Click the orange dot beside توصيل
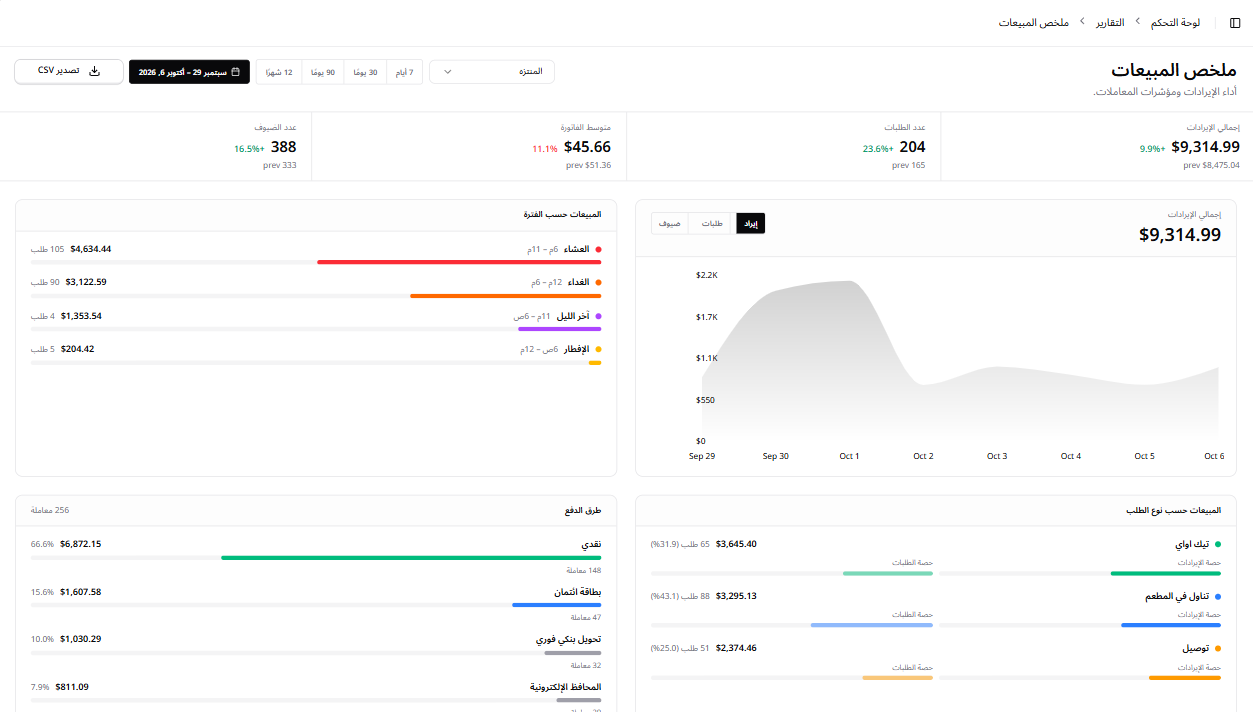This screenshot has height=712, width=1253. [1217, 649]
